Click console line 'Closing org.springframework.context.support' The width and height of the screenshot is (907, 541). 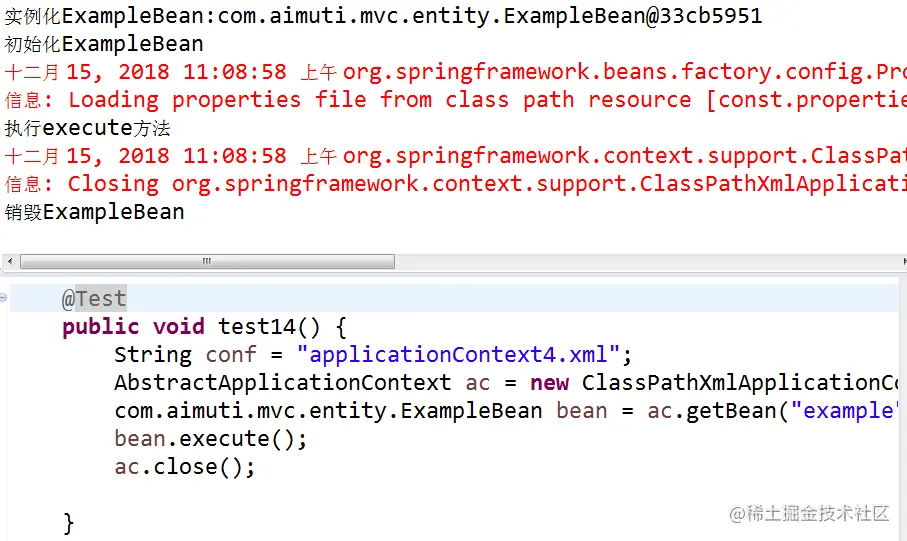coord(456,184)
